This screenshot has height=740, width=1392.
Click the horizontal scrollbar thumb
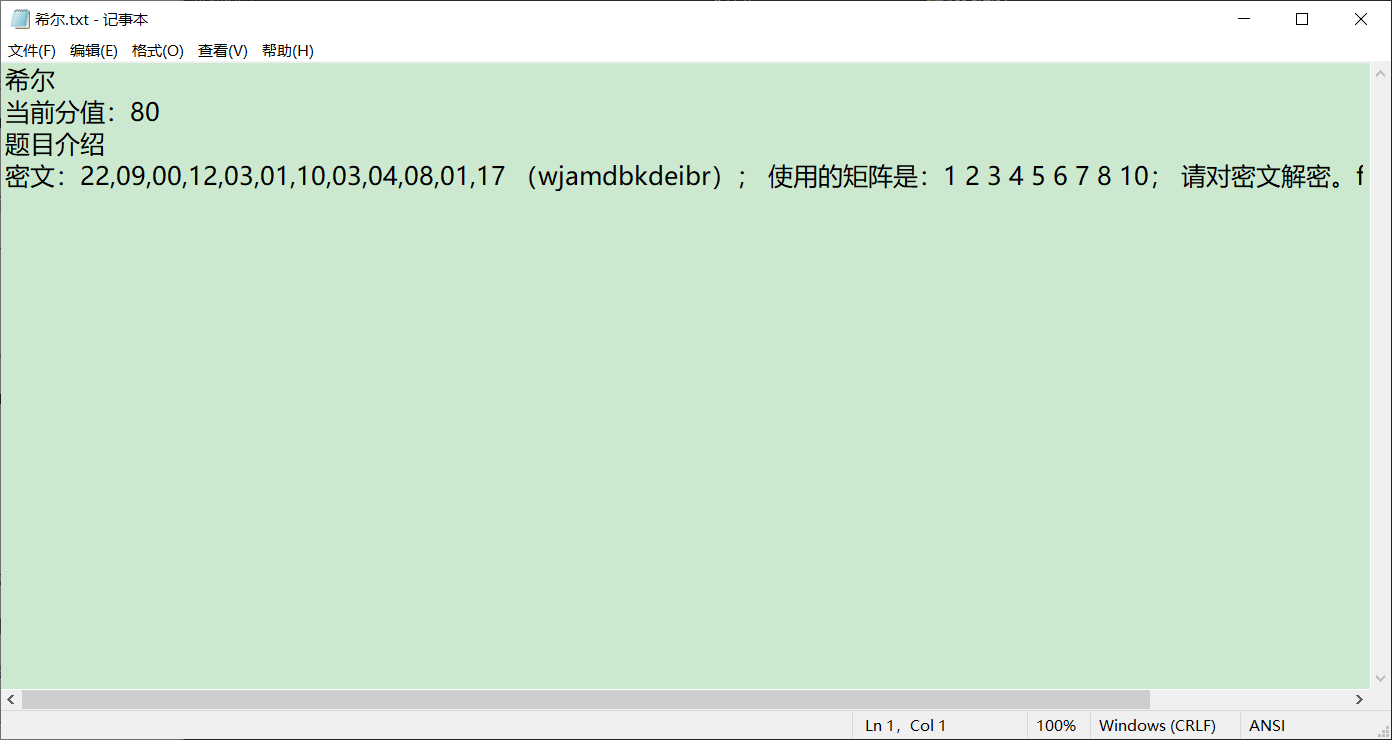586,699
